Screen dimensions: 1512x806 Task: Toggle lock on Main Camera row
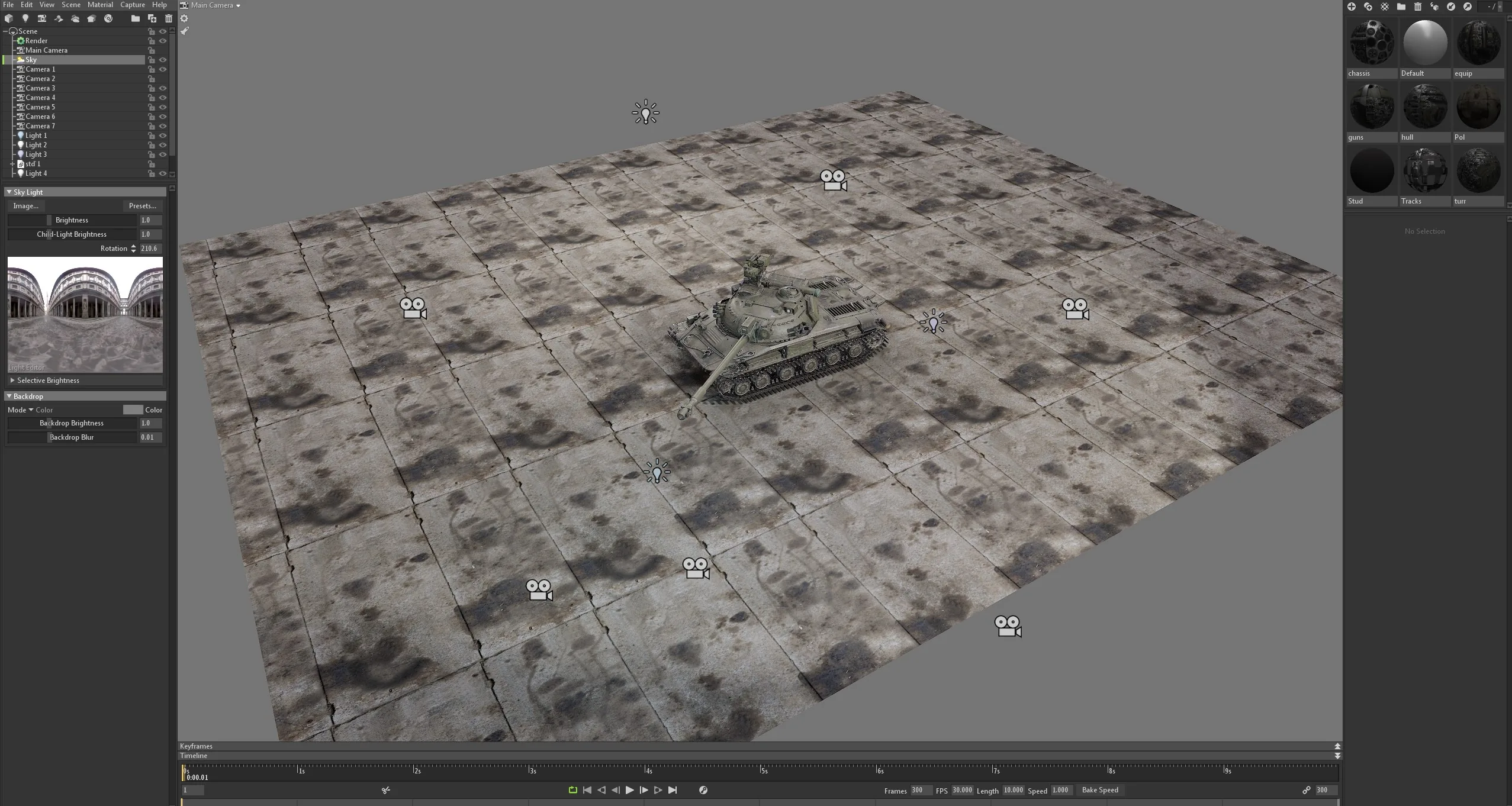[x=152, y=50]
